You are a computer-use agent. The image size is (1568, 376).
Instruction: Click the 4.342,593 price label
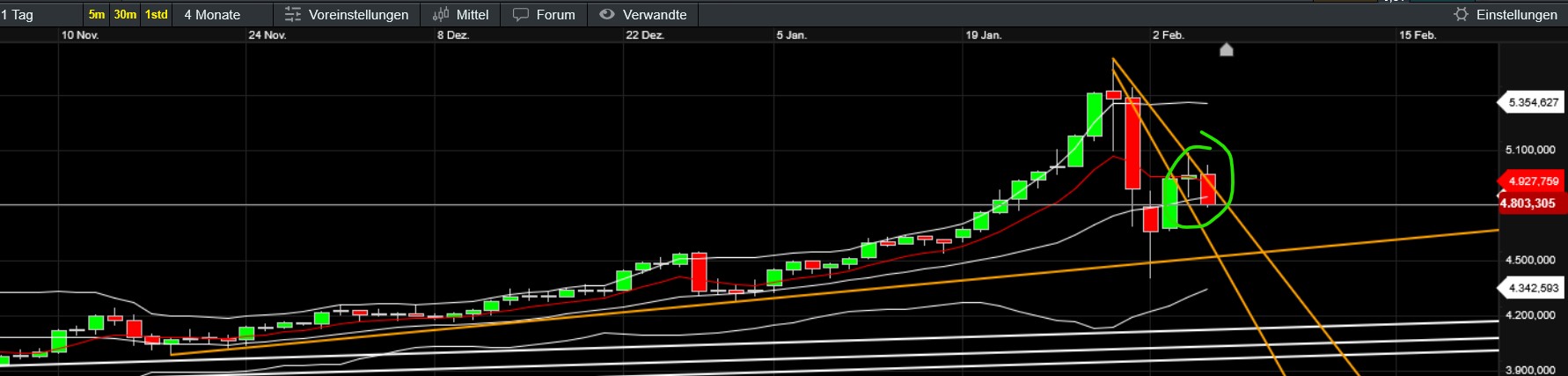coord(1532,288)
